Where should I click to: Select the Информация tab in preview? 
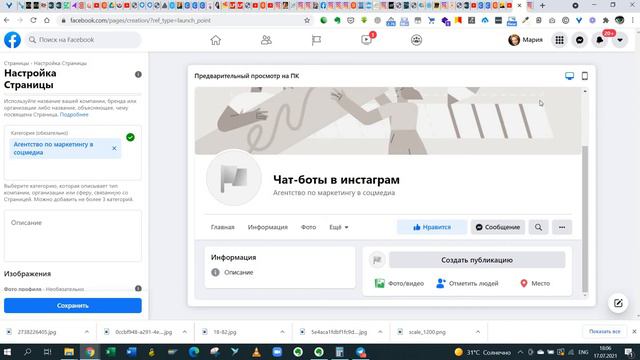coord(268,227)
